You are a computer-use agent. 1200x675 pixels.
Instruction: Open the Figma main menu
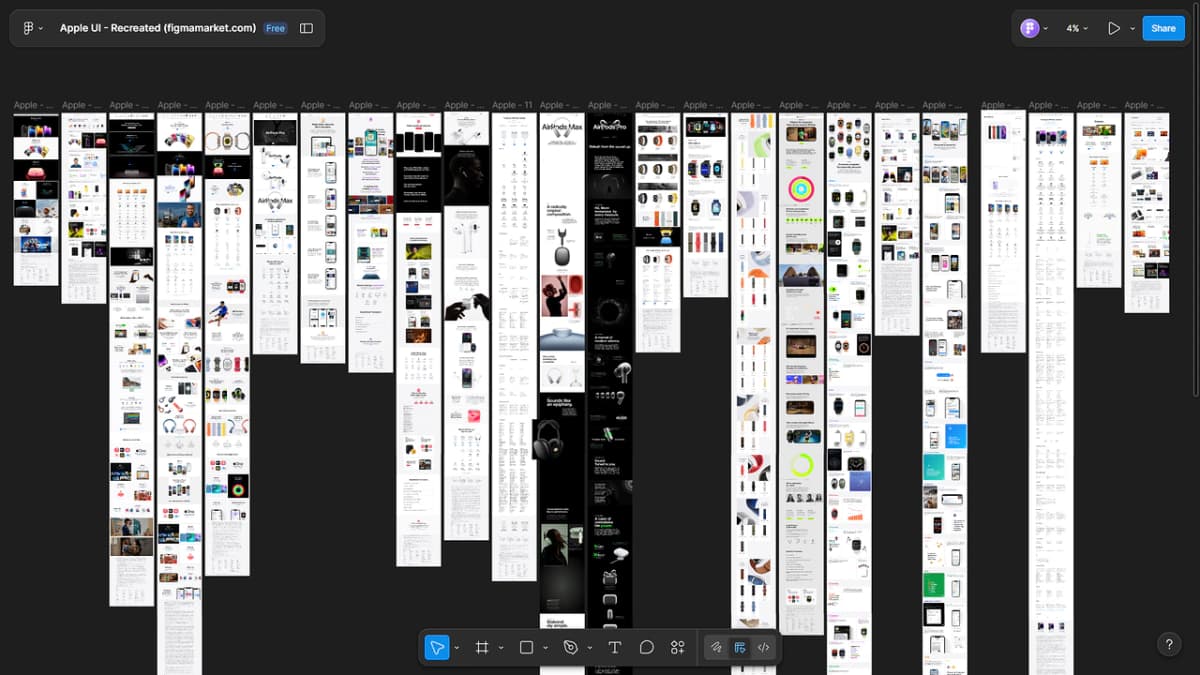tap(32, 28)
